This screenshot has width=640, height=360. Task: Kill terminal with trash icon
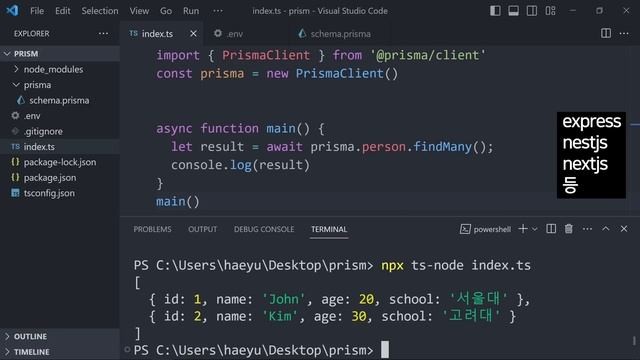(x=569, y=229)
